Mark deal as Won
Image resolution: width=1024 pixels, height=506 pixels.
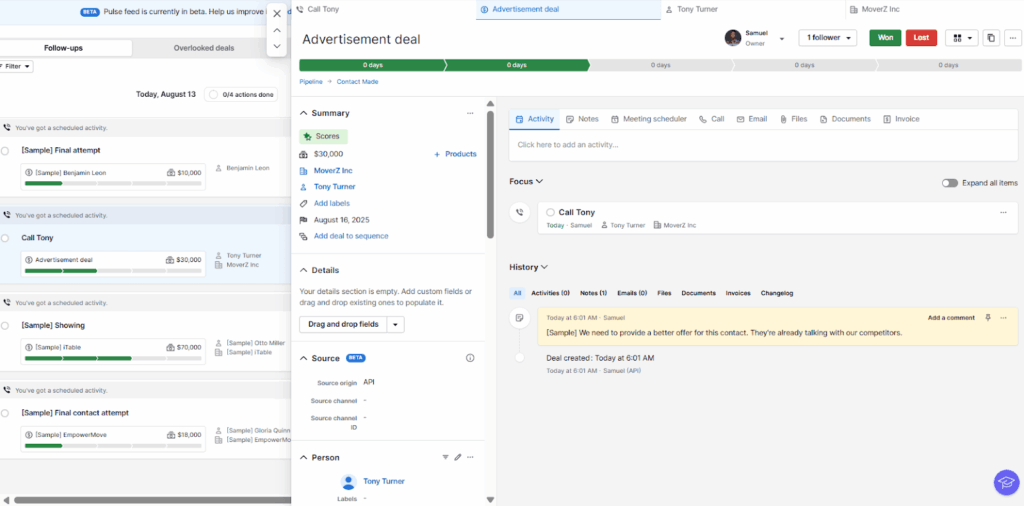click(x=884, y=38)
